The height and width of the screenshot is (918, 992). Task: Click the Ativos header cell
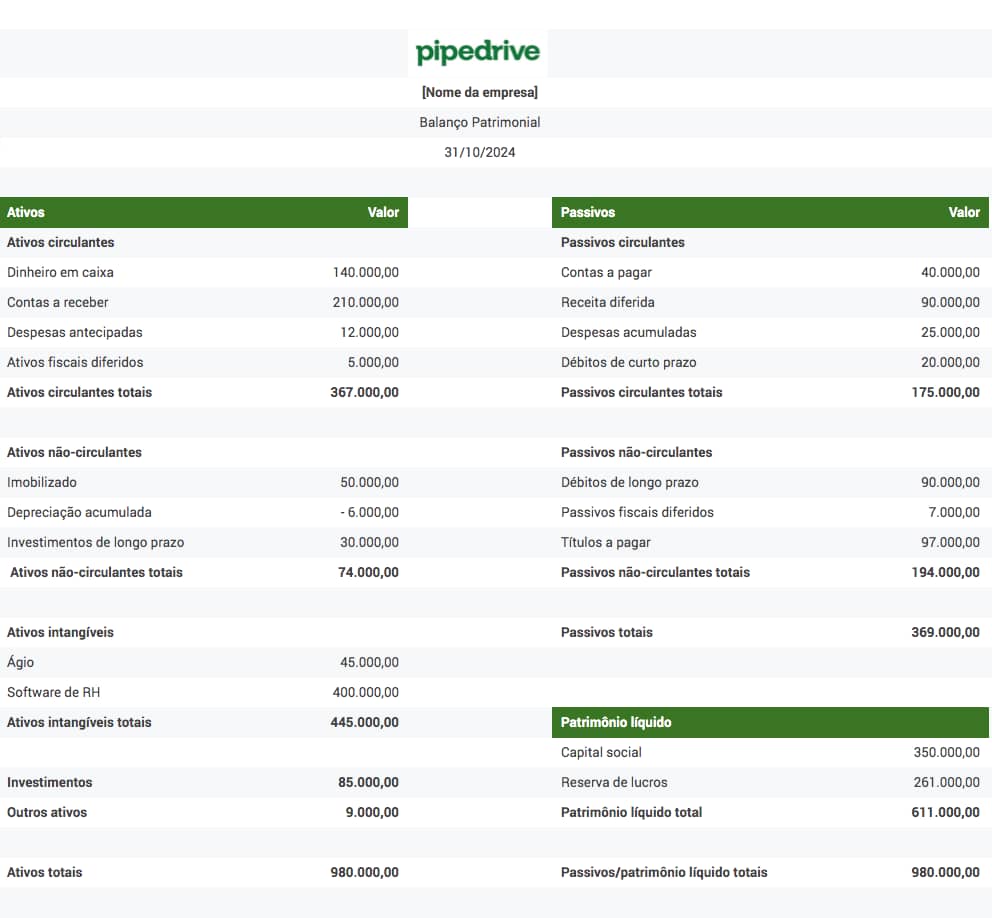tap(204, 213)
